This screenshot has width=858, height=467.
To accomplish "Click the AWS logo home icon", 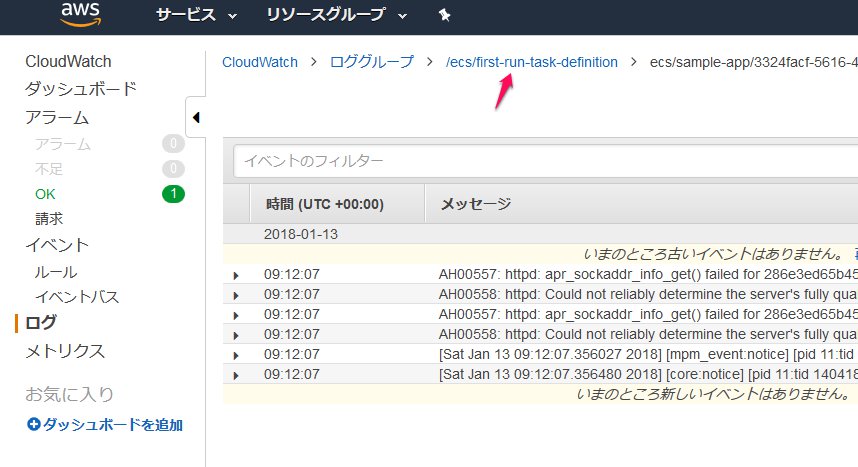I will click(80, 14).
